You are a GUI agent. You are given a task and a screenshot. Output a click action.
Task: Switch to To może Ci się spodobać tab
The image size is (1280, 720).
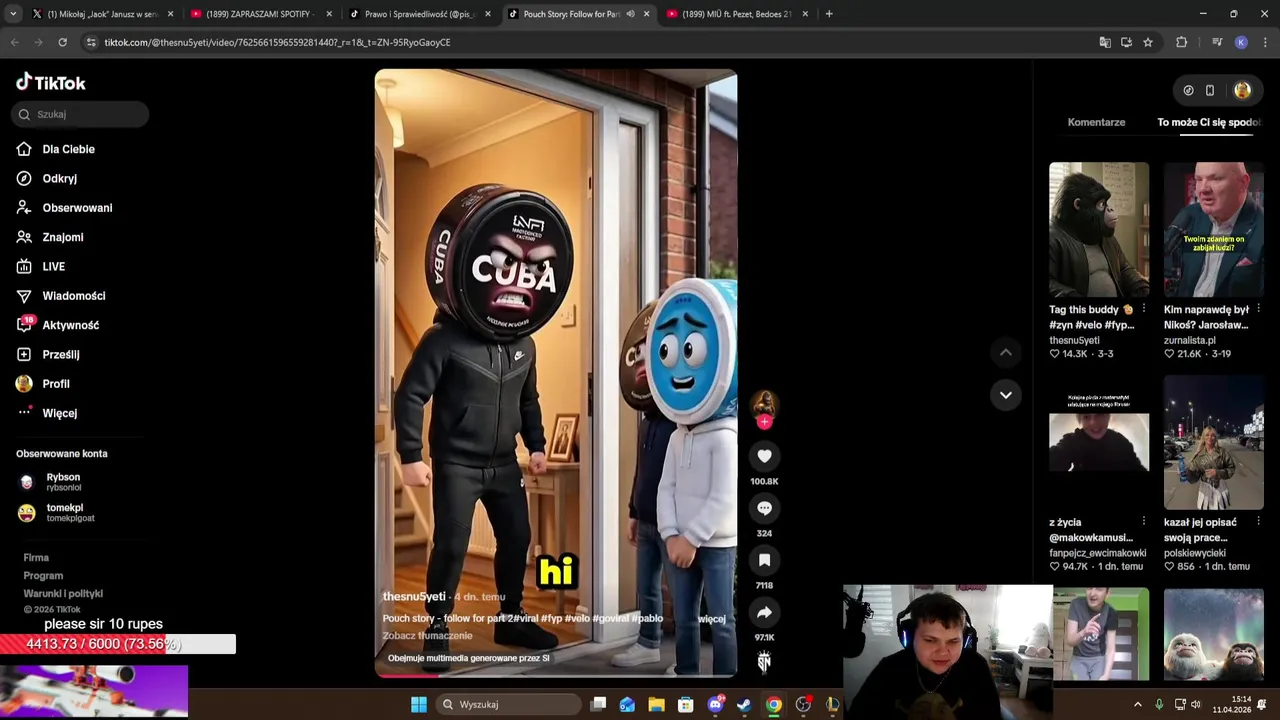[1209, 122]
